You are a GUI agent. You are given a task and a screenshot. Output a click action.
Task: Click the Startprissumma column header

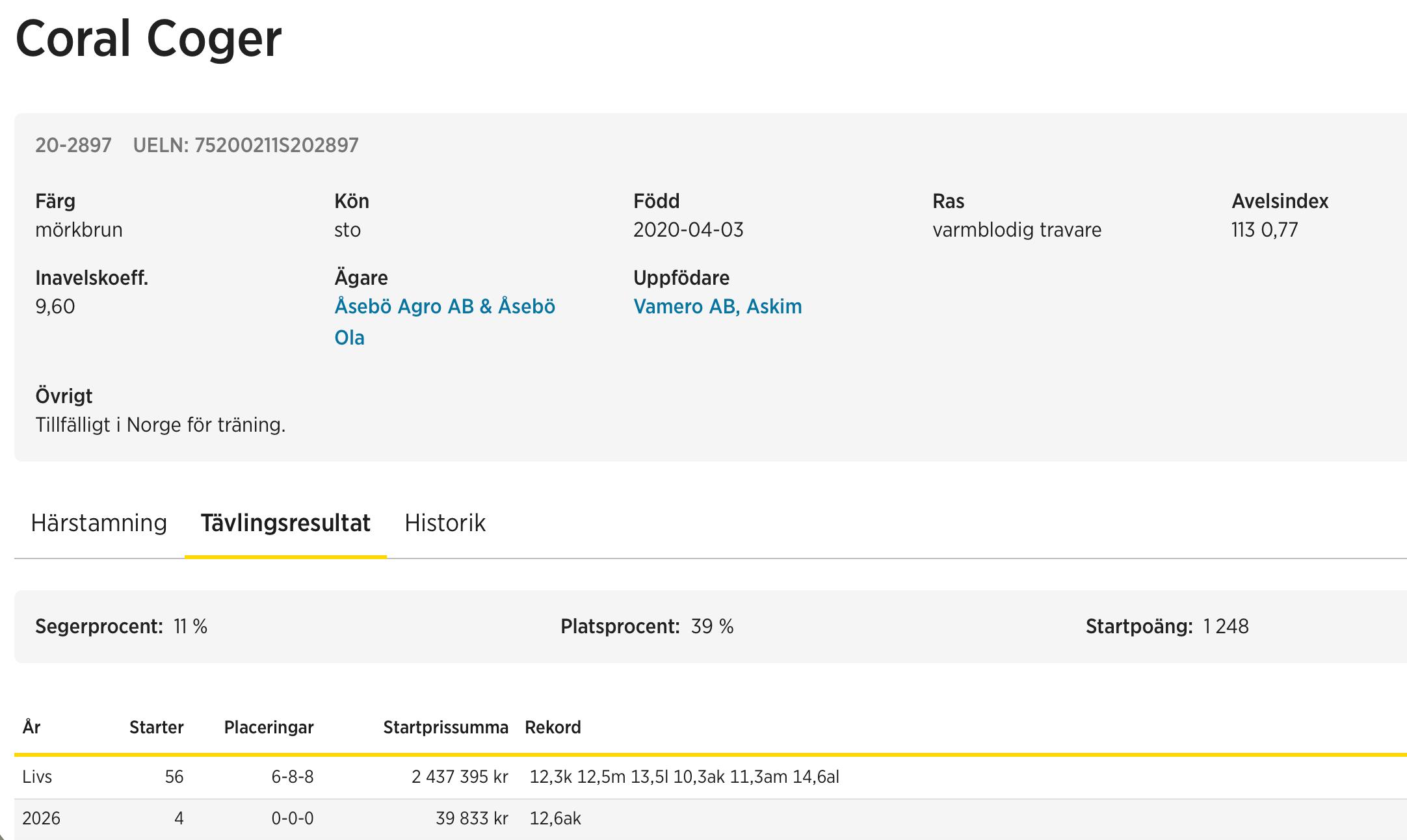(x=445, y=727)
